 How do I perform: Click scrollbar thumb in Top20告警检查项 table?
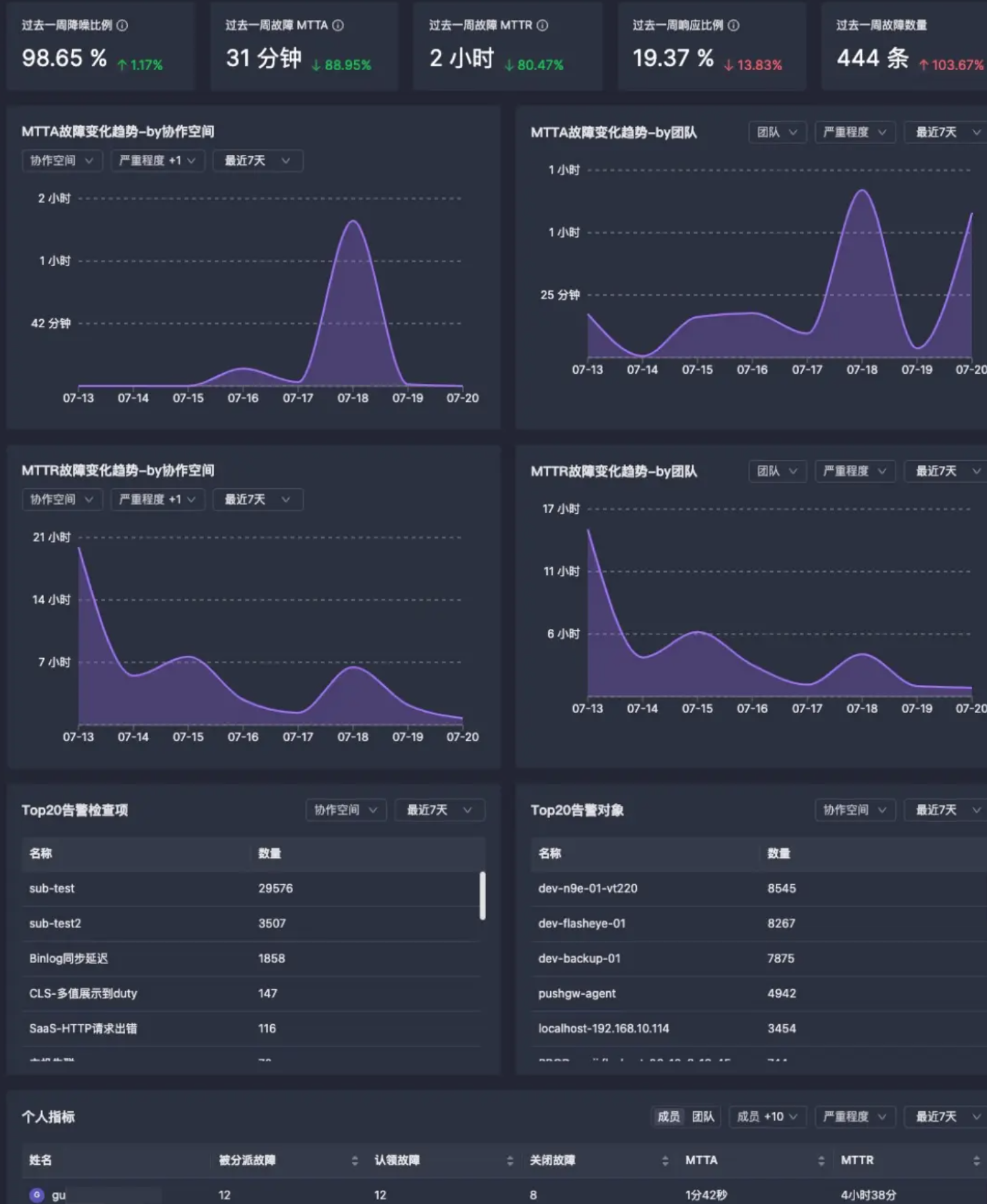tap(482, 896)
